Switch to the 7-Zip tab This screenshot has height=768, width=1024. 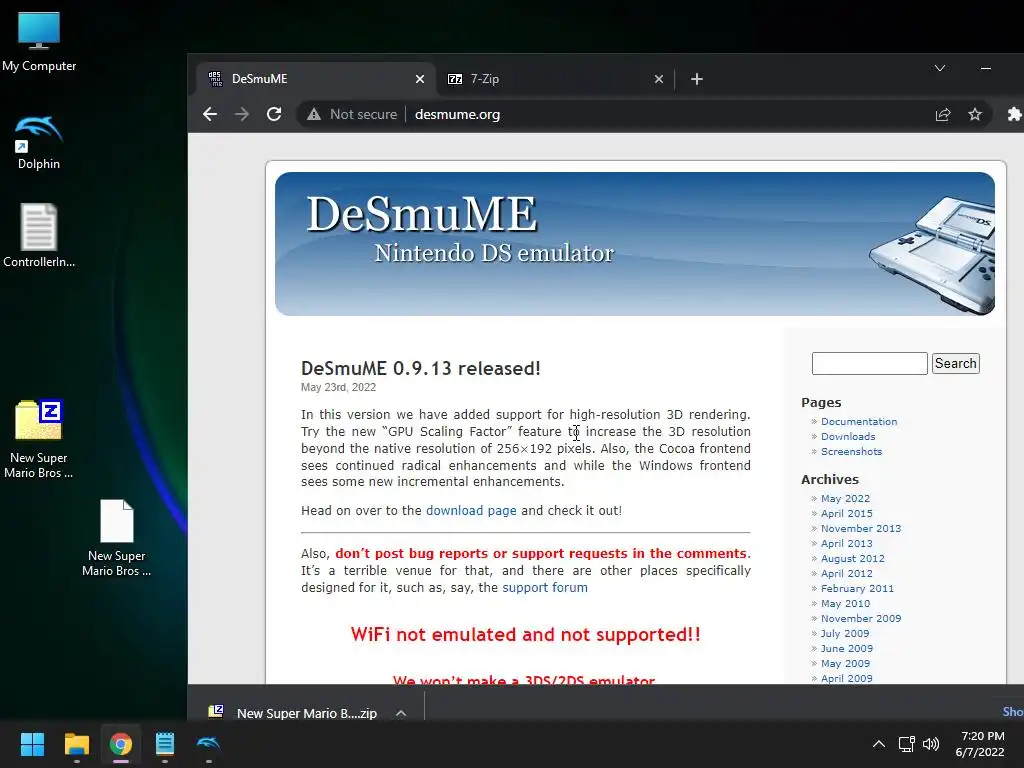click(555, 79)
